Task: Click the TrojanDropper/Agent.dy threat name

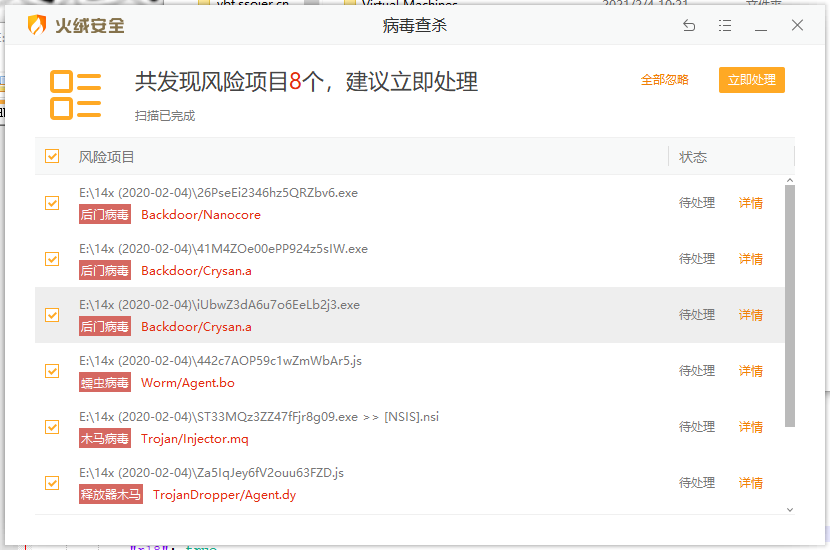Action: (224, 495)
